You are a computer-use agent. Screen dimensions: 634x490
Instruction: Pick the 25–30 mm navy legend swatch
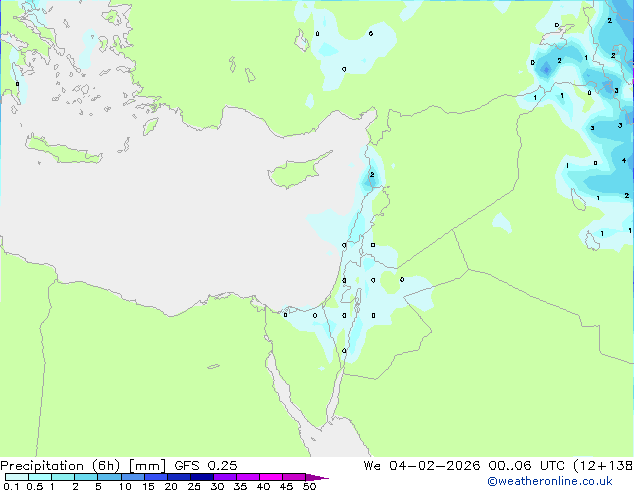click(x=202, y=477)
